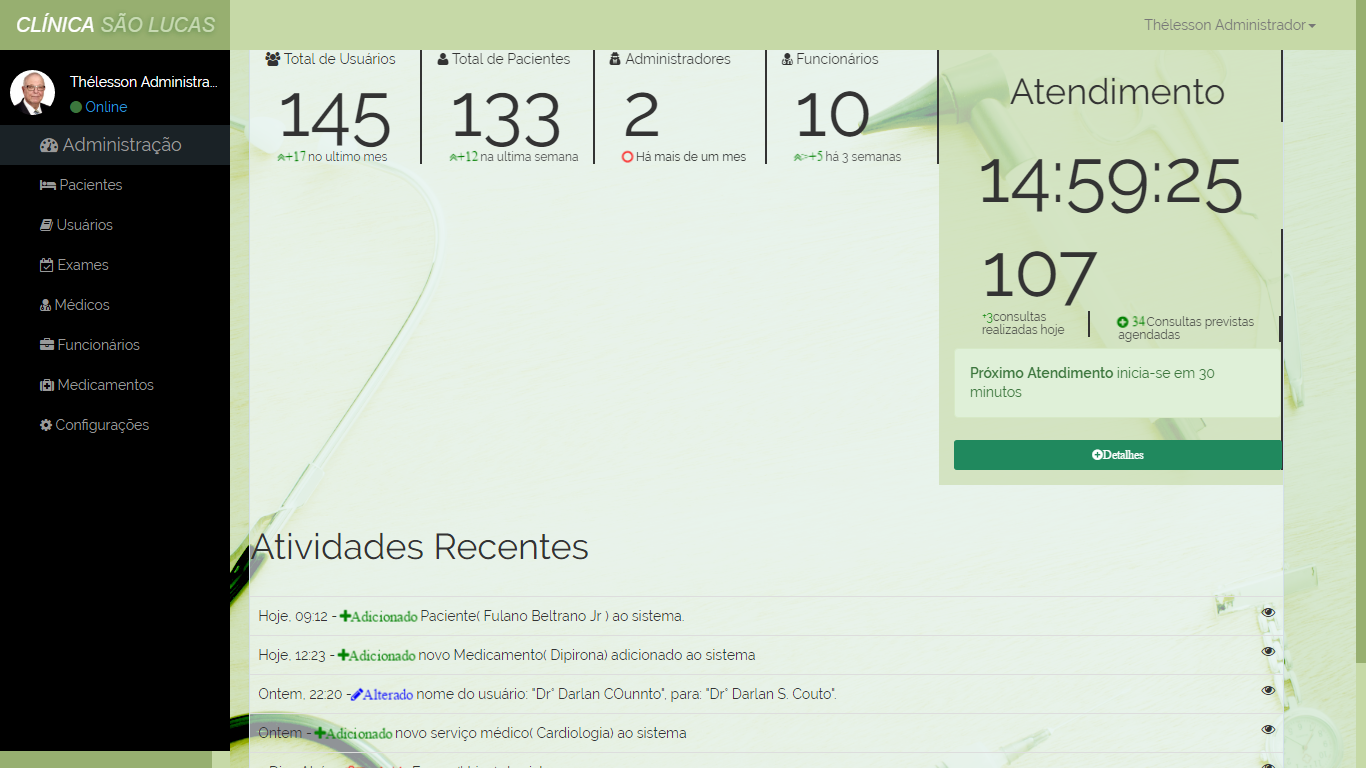Click the eye icon on Dipirona row
Screen dimensions: 1366x768
coord(1268,651)
